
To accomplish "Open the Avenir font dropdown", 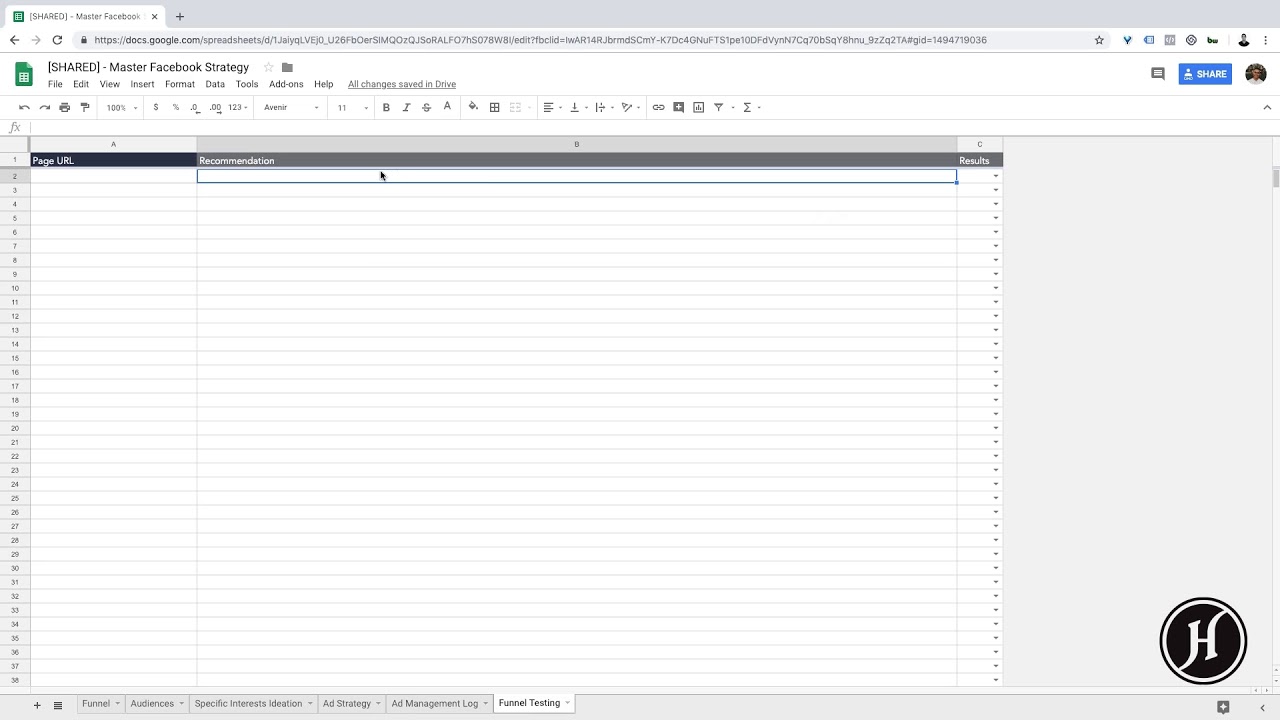I will 291,107.
